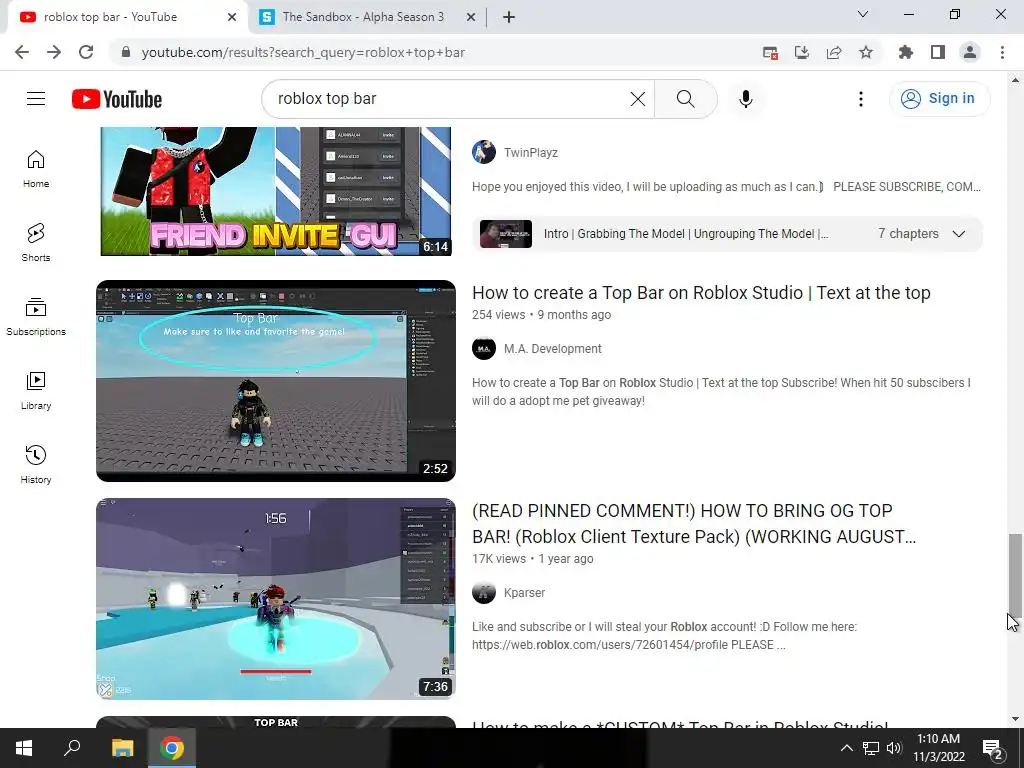Go to Home in sidebar
This screenshot has height=768, width=1024.
tap(36, 168)
